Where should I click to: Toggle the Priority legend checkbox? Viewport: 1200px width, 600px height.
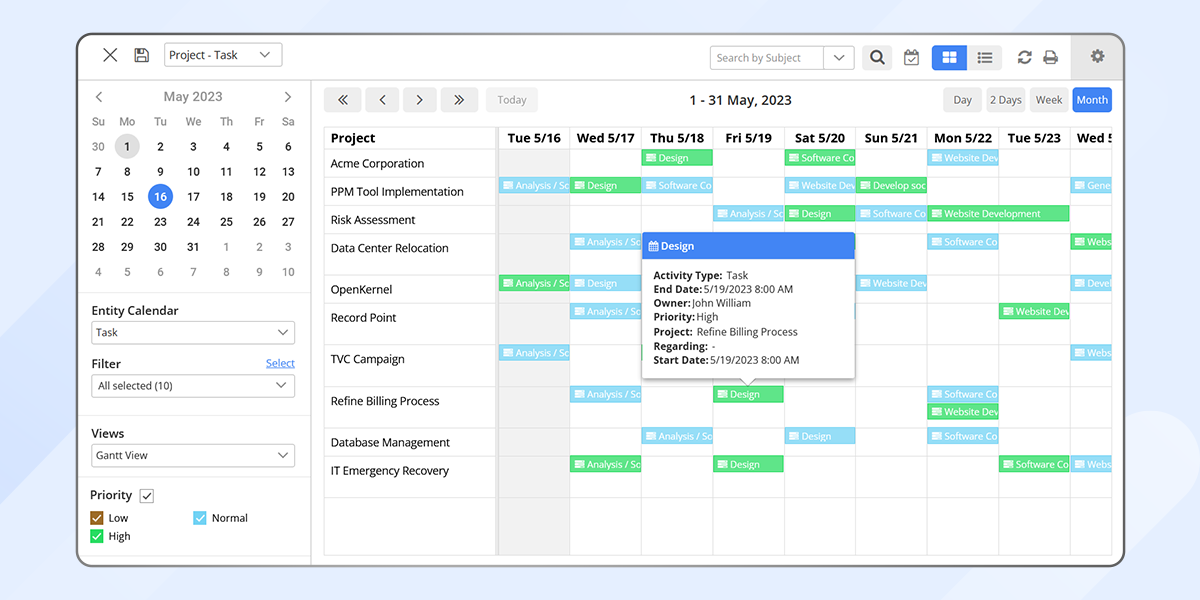tap(147, 496)
